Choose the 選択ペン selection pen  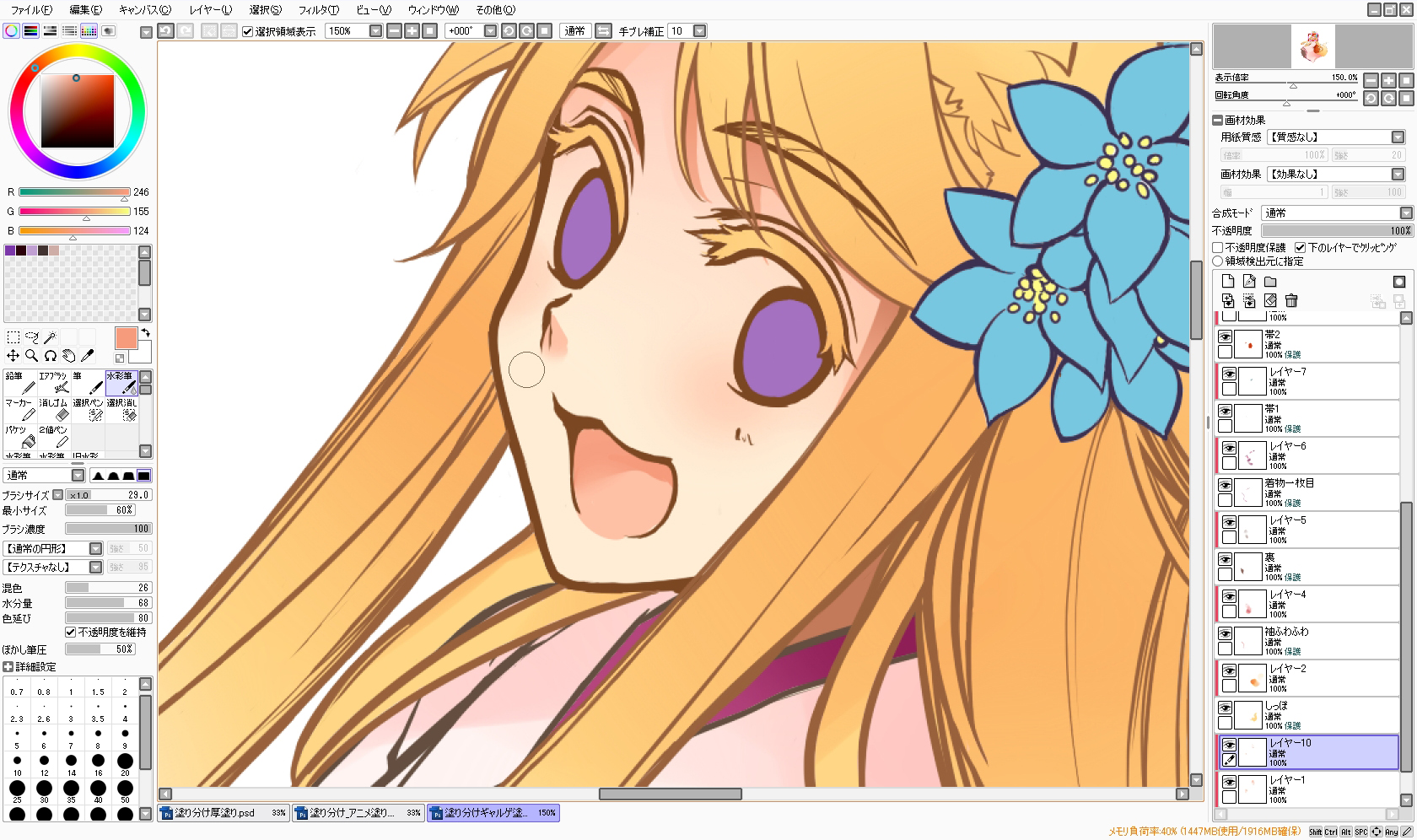(88, 410)
